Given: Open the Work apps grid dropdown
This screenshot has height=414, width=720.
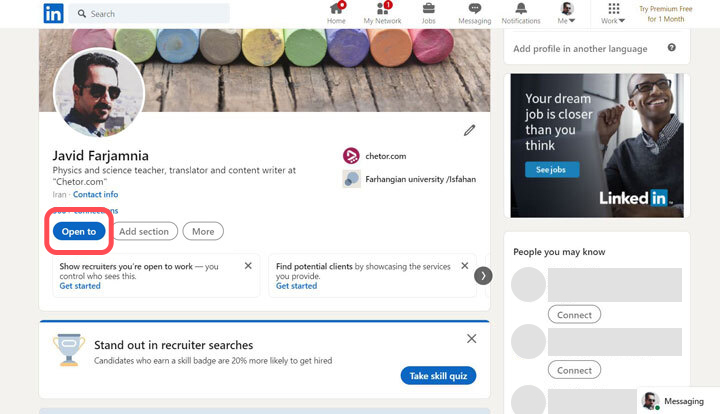Looking at the screenshot, I should [614, 13].
